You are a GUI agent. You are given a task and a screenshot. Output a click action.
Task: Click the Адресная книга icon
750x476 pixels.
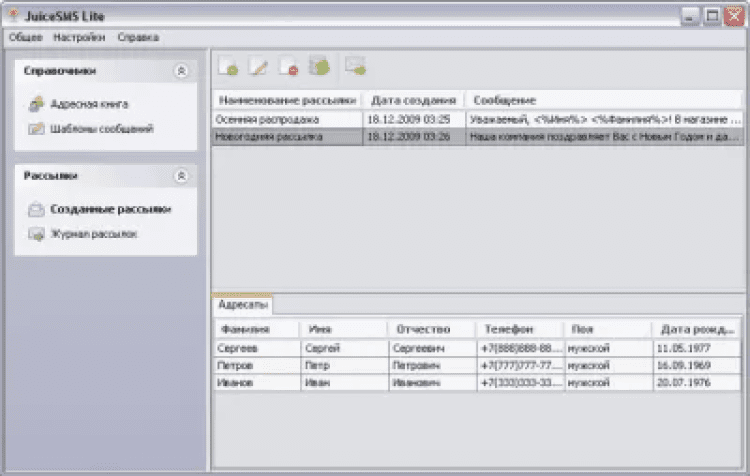[x=36, y=104]
